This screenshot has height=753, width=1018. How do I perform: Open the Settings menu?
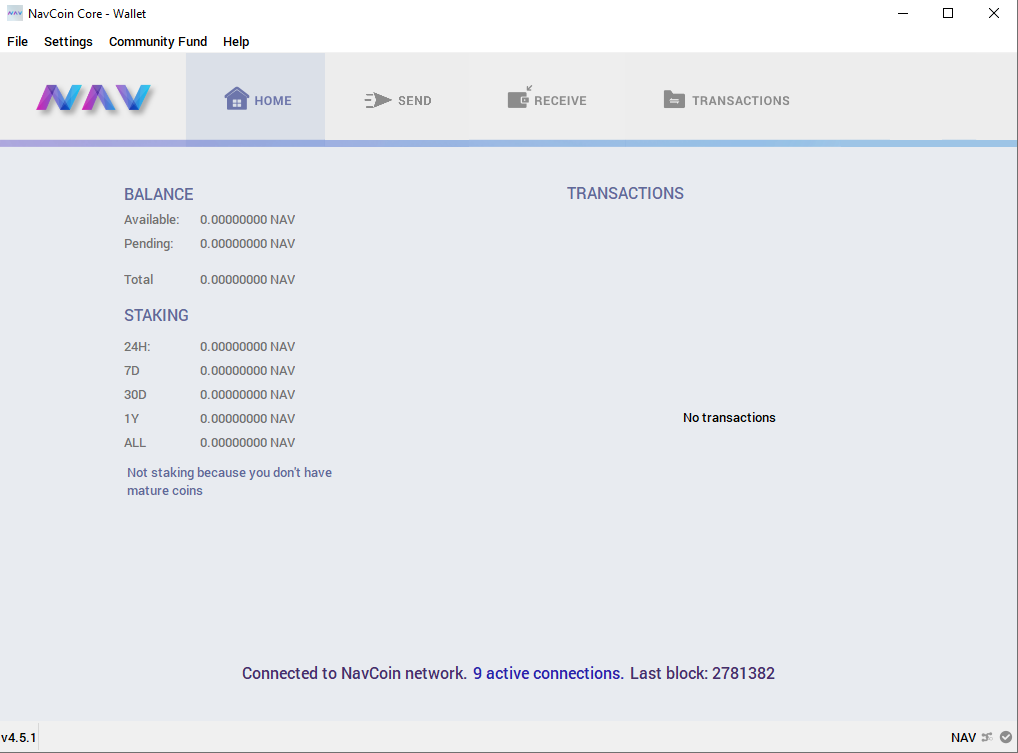68,42
